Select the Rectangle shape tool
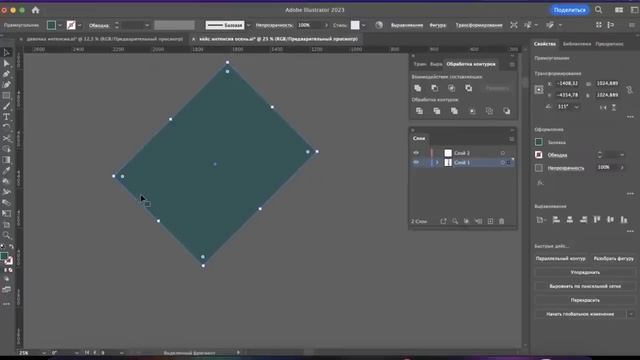This screenshot has width=640, height=360. pos(6,96)
